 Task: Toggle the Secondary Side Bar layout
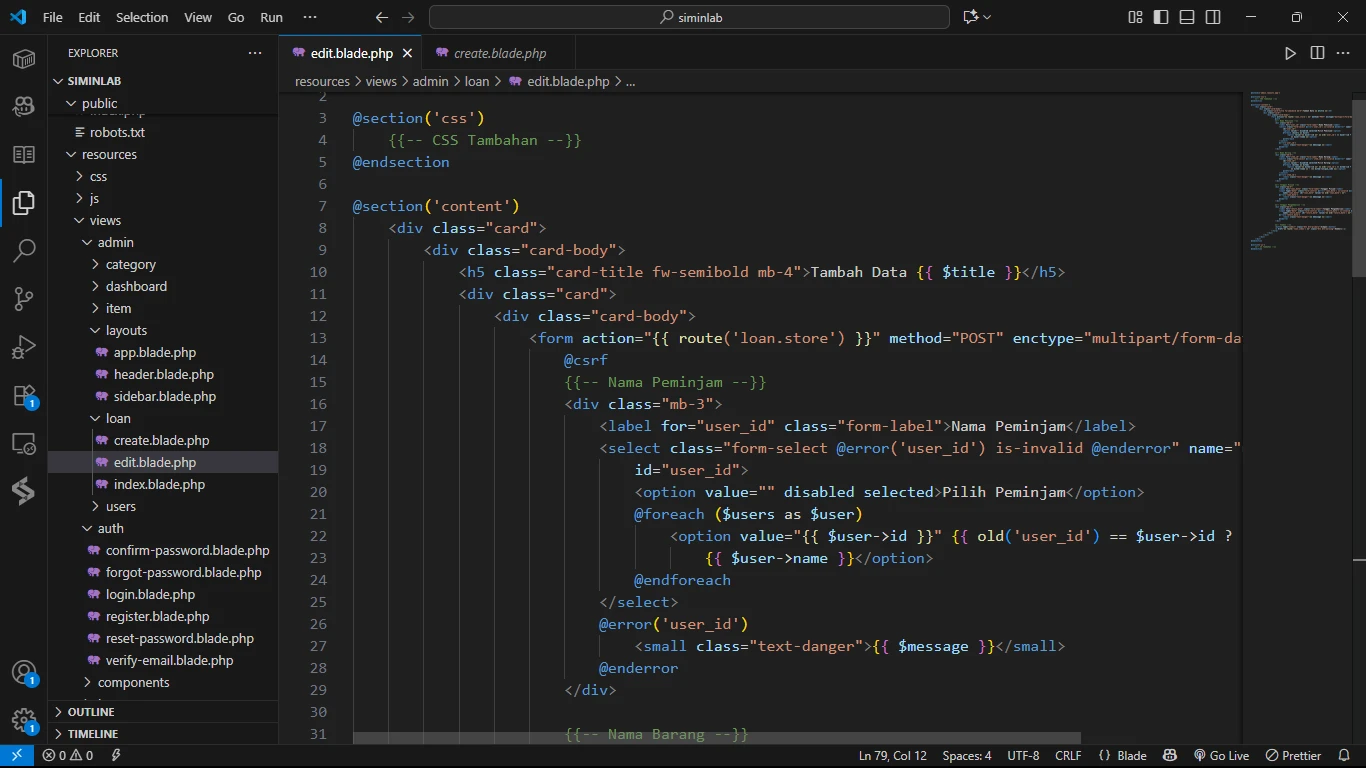pyautogui.click(x=1213, y=17)
